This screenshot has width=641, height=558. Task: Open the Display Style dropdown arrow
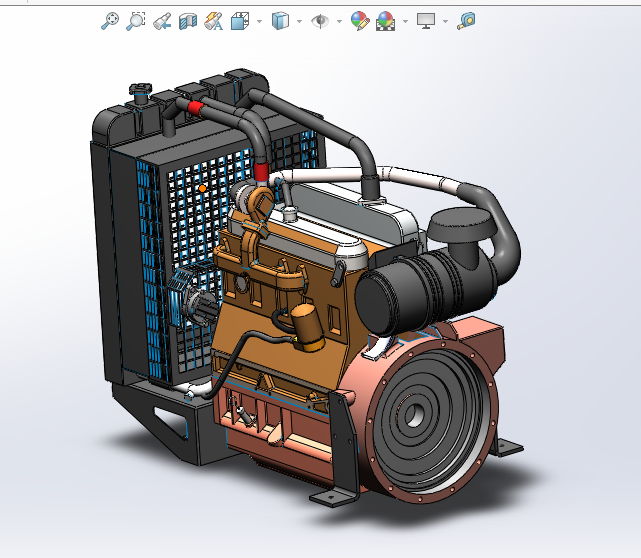click(300, 21)
